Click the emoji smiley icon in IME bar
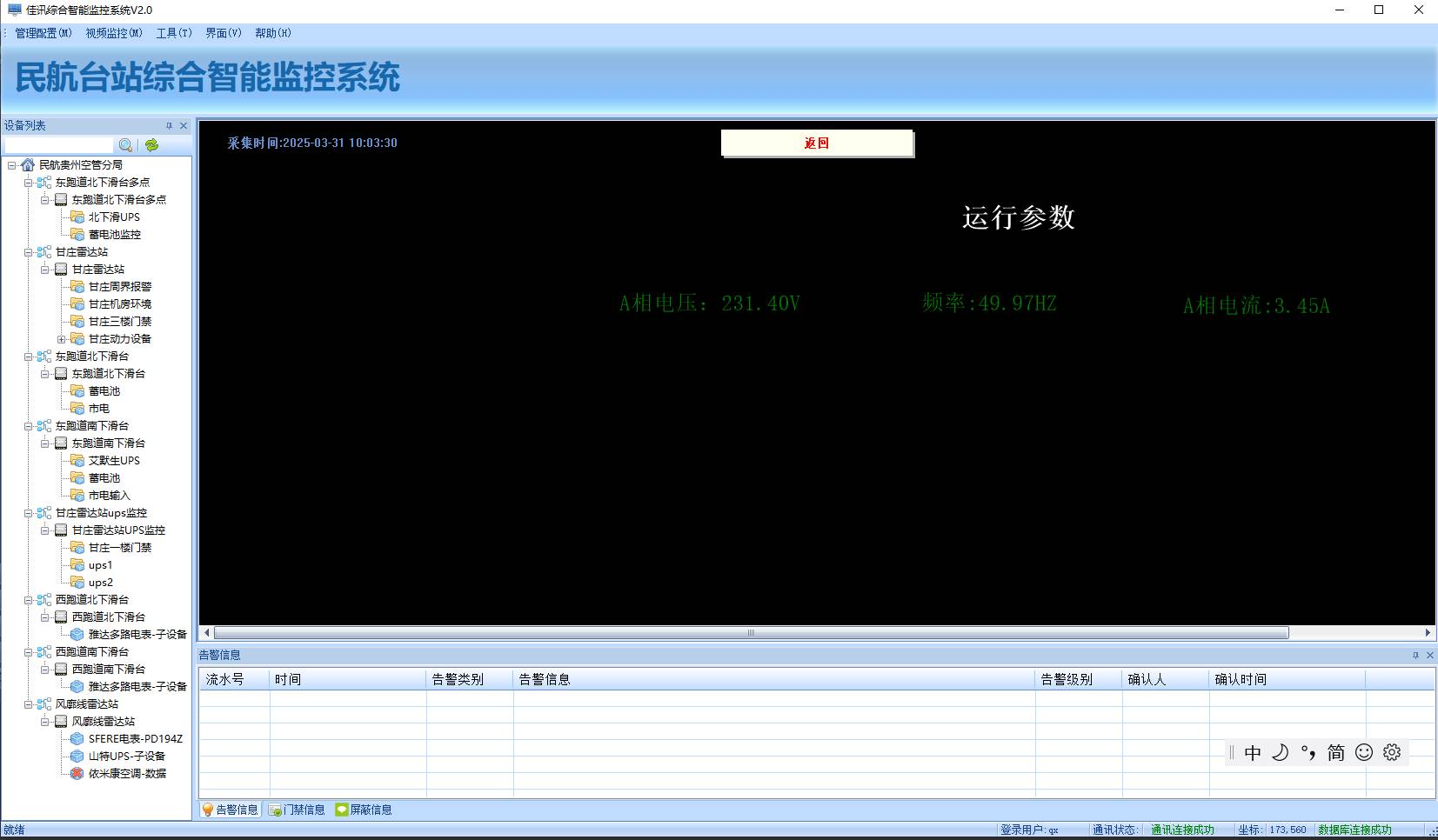Viewport: 1438px width, 840px height. click(1364, 753)
